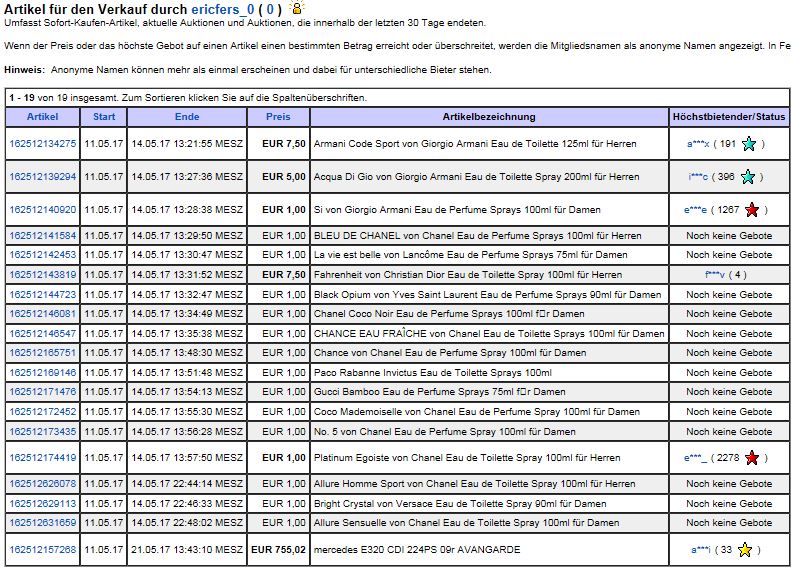The image size is (791, 568).
Task: Click the yellow star next to a***i
Action: [745, 550]
